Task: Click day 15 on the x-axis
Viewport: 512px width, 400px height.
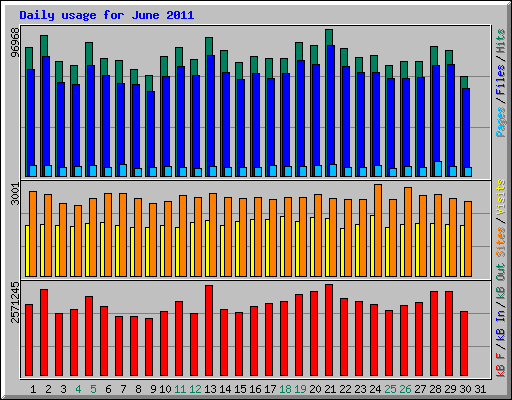Action: point(240,389)
